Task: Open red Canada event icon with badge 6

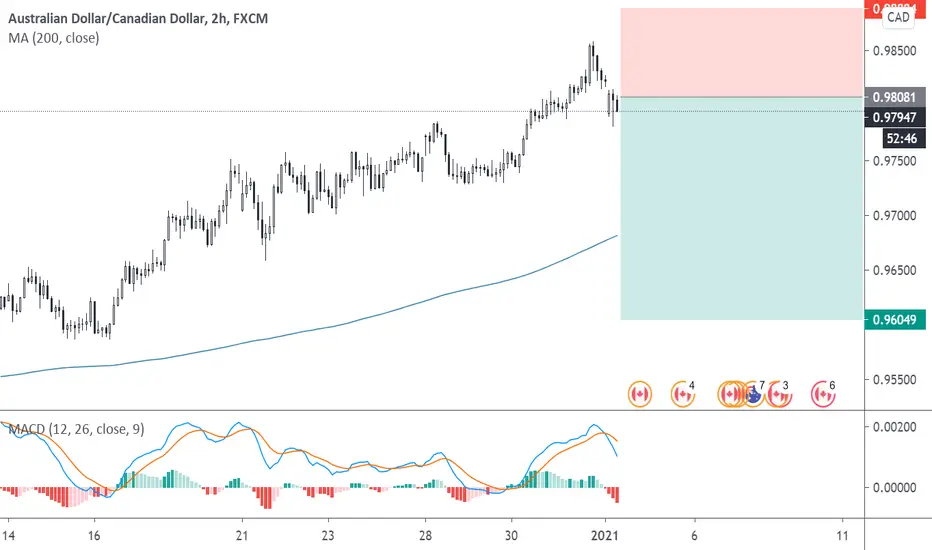Action: 823,394
